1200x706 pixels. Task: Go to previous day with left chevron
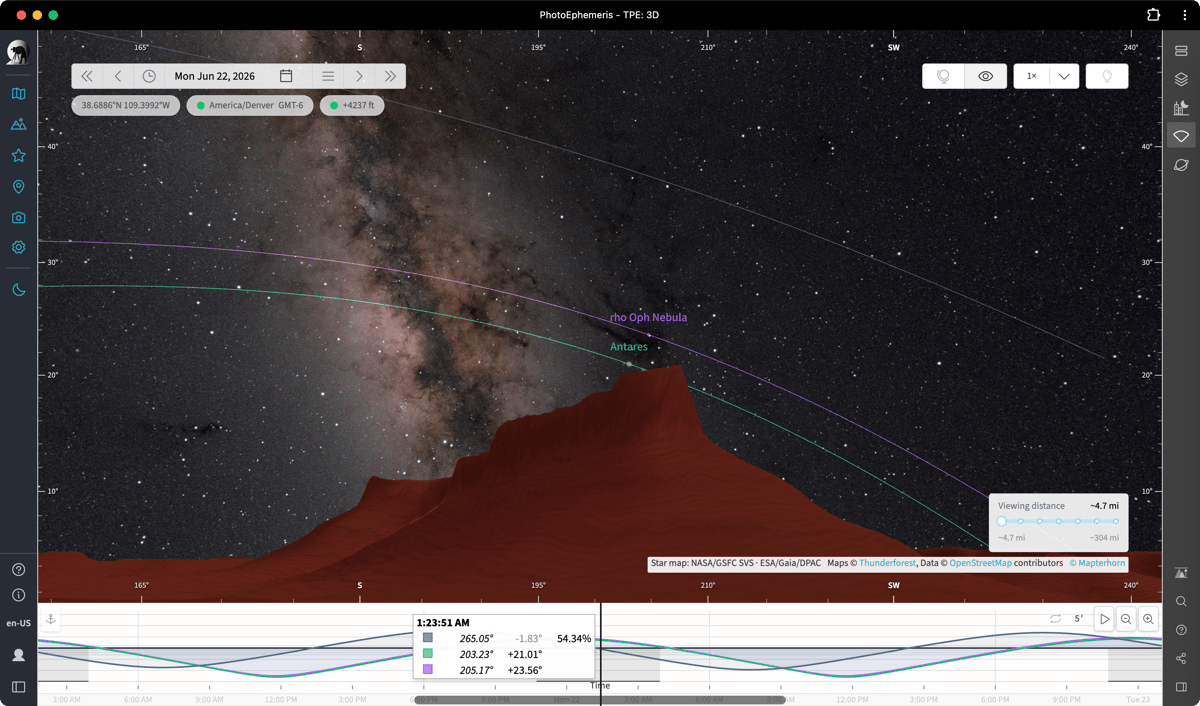118,76
